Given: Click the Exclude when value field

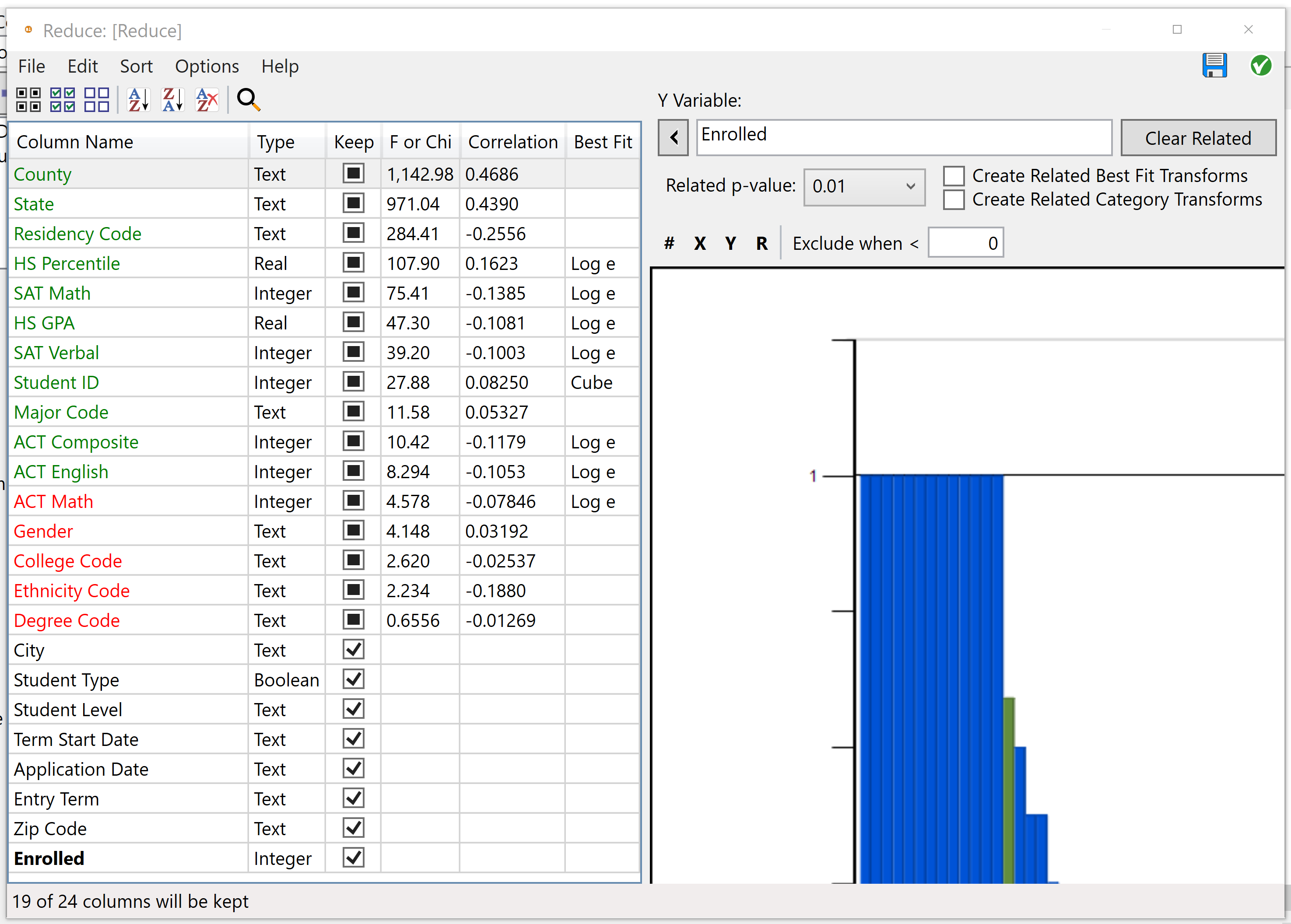Looking at the screenshot, I should point(965,243).
